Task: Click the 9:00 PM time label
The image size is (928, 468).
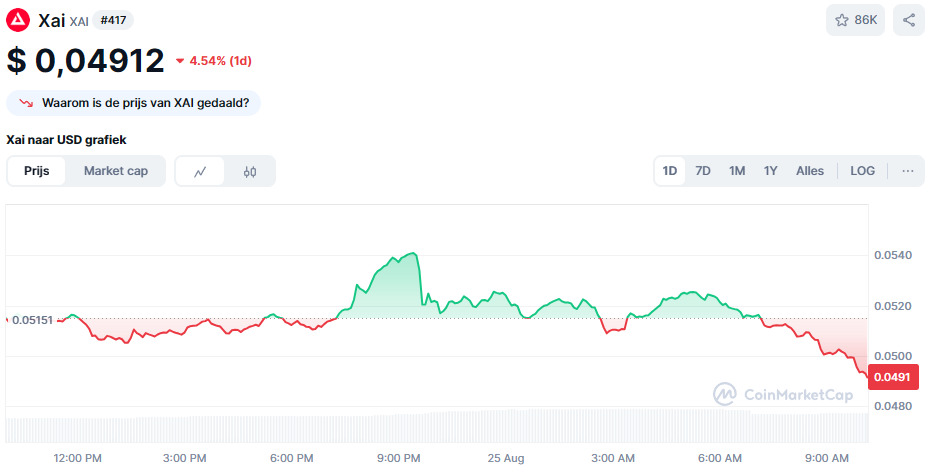Action: tap(398, 459)
